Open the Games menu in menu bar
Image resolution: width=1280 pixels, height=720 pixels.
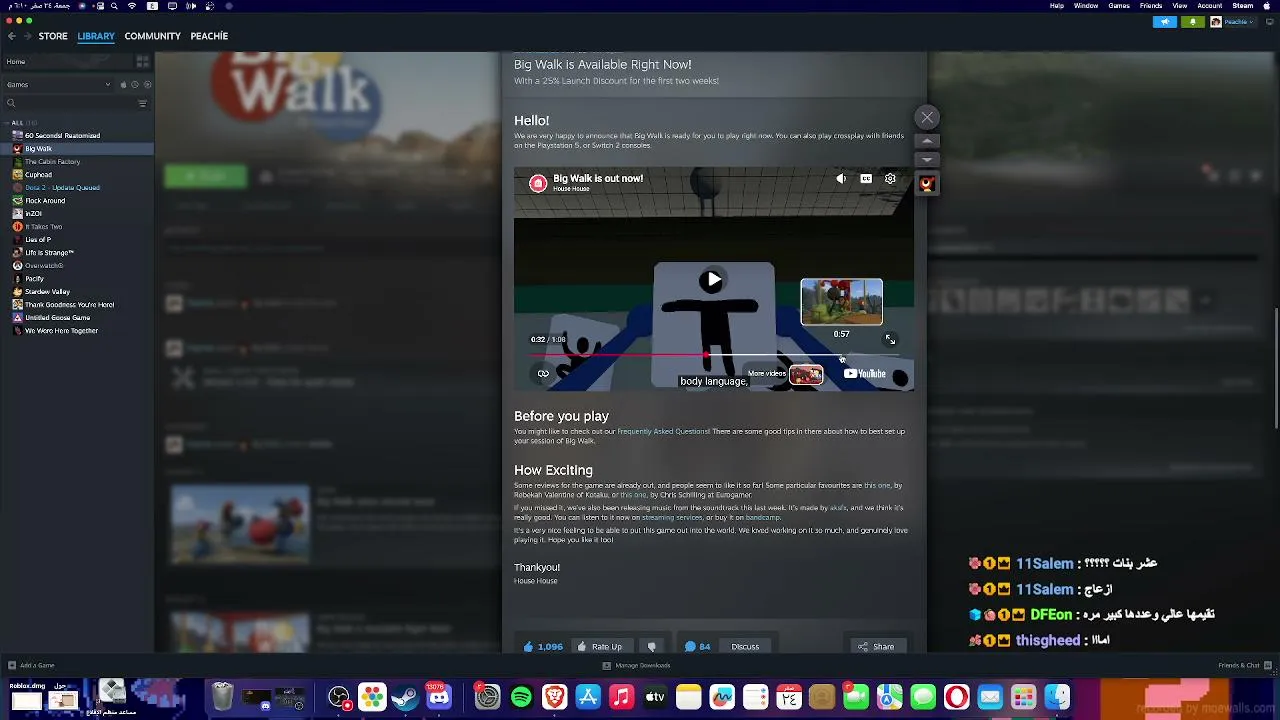1119,6
